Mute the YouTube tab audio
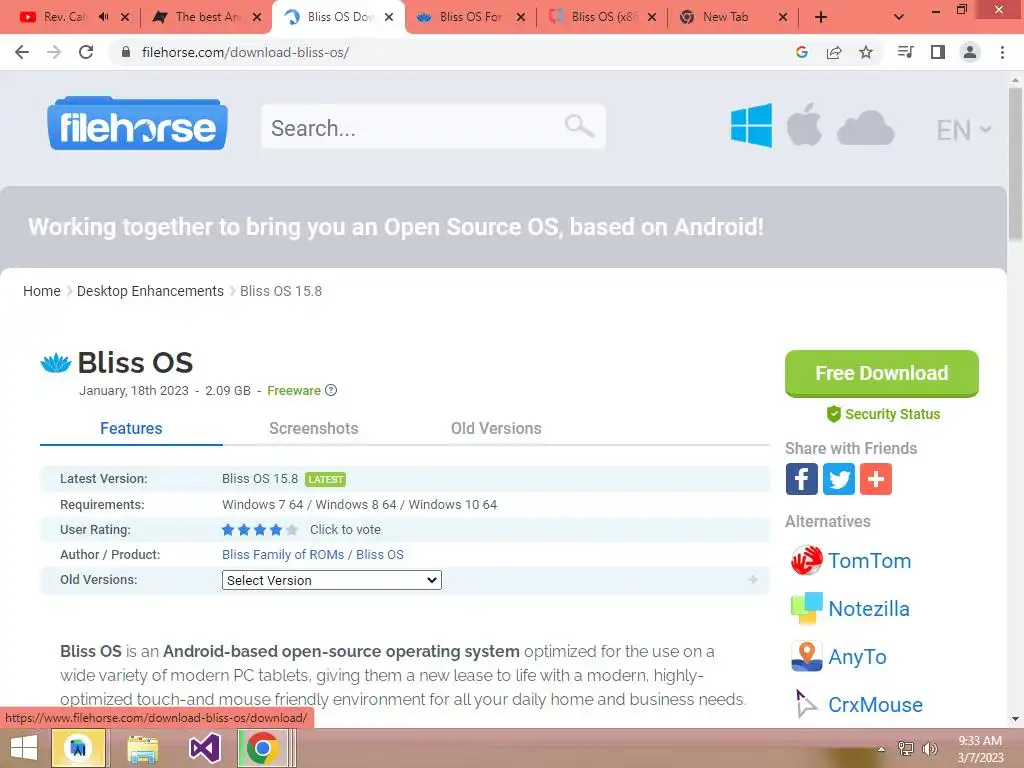Image resolution: width=1024 pixels, height=768 pixels. [103, 17]
